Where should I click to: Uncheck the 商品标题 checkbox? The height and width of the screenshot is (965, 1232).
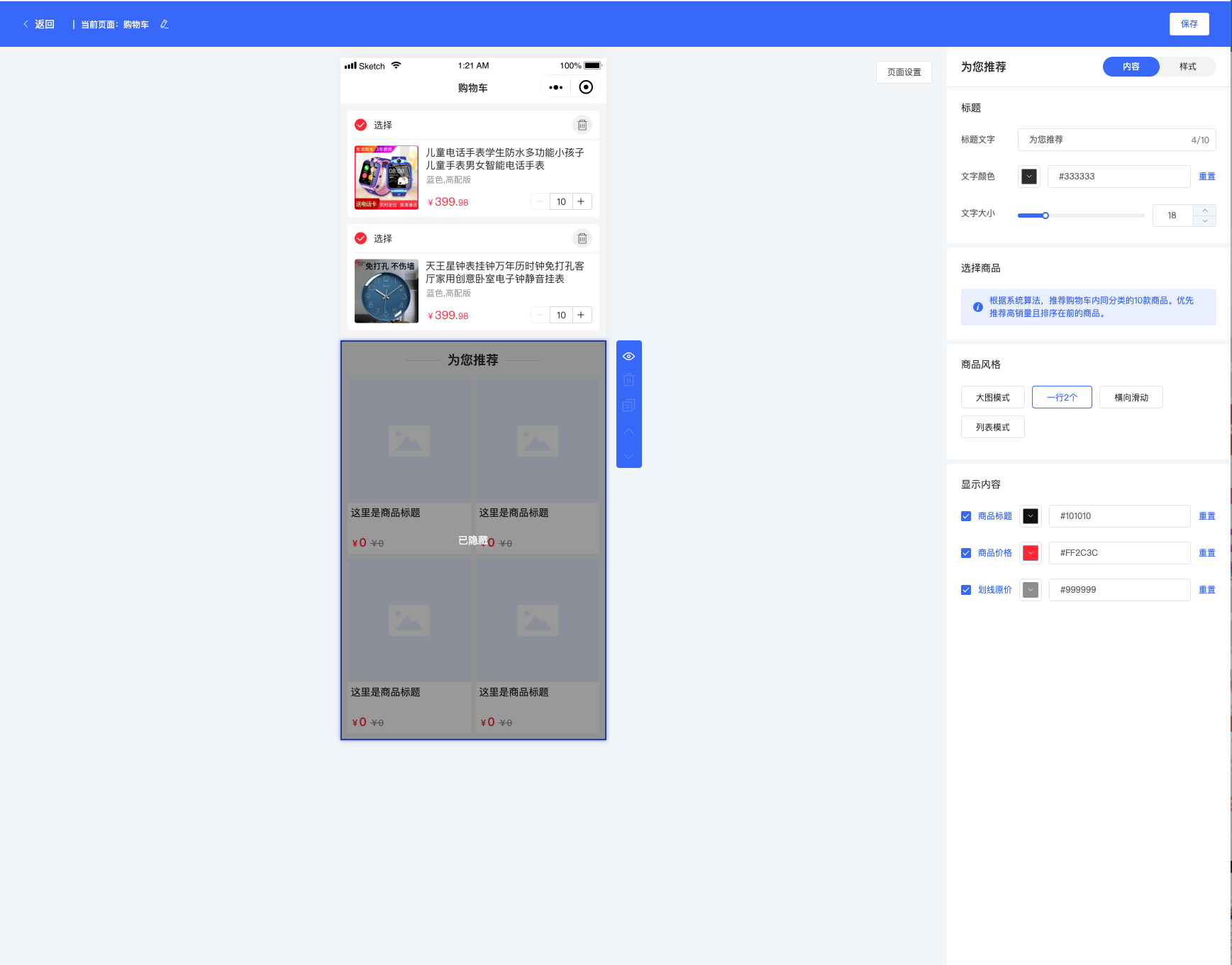pyautogui.click(x=965, y=516)
